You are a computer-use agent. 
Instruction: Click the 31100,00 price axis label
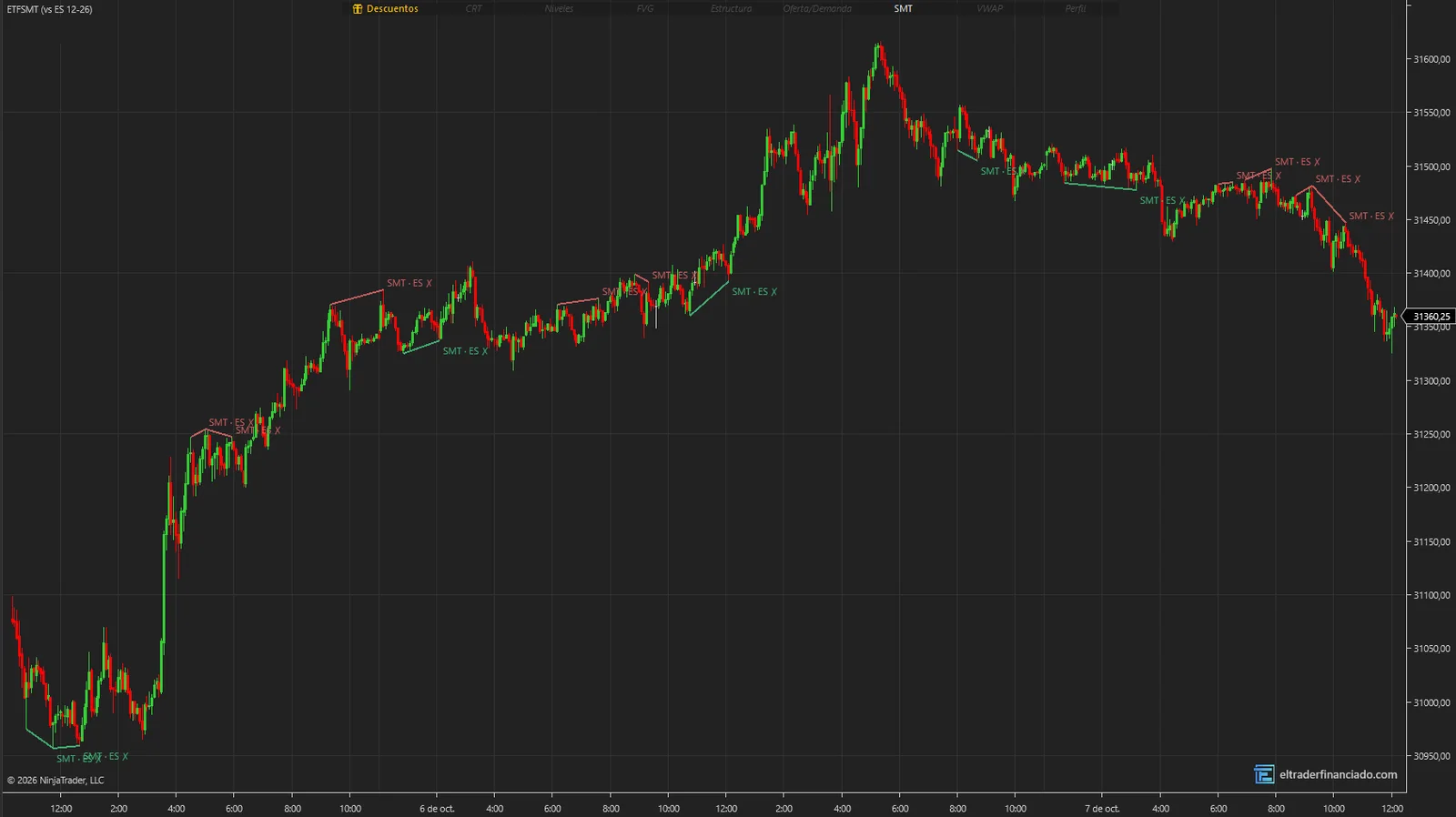[1431, 595]
